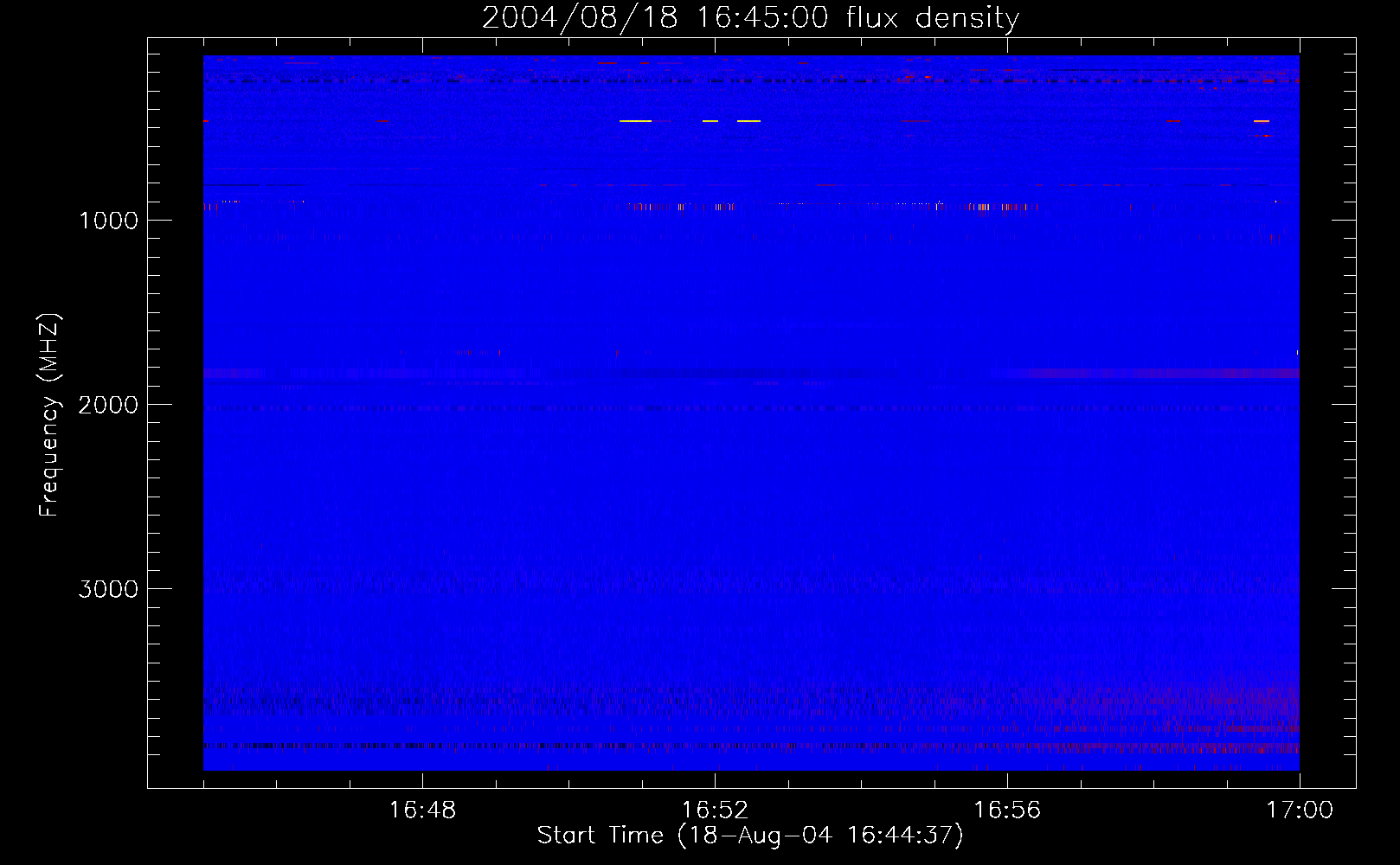Click the 'Frequency (MHZ)' axis title
The image size is (1400, 865).
coord(49,415)
